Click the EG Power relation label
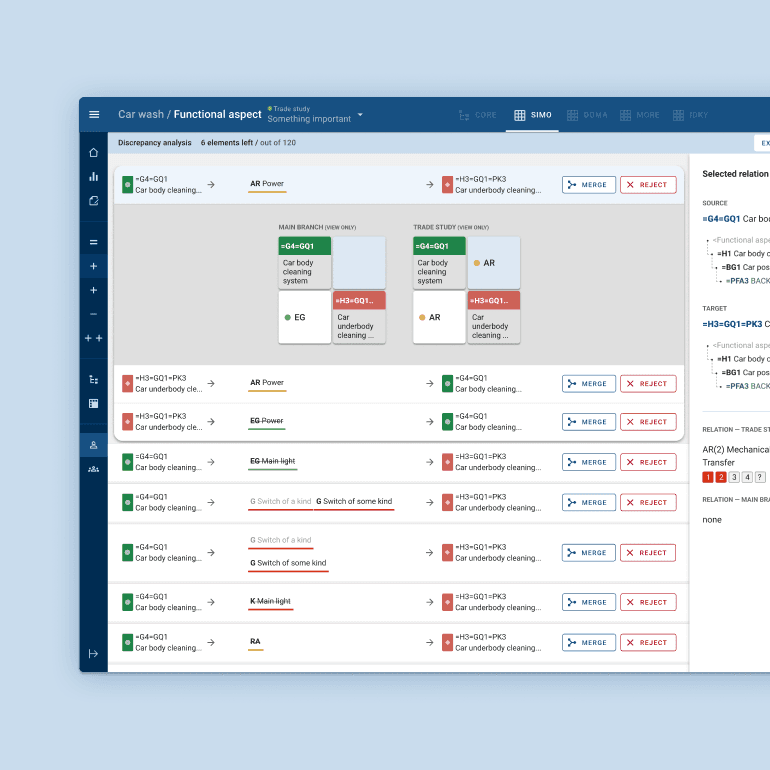The image size is (770, 770). (267, 421)
